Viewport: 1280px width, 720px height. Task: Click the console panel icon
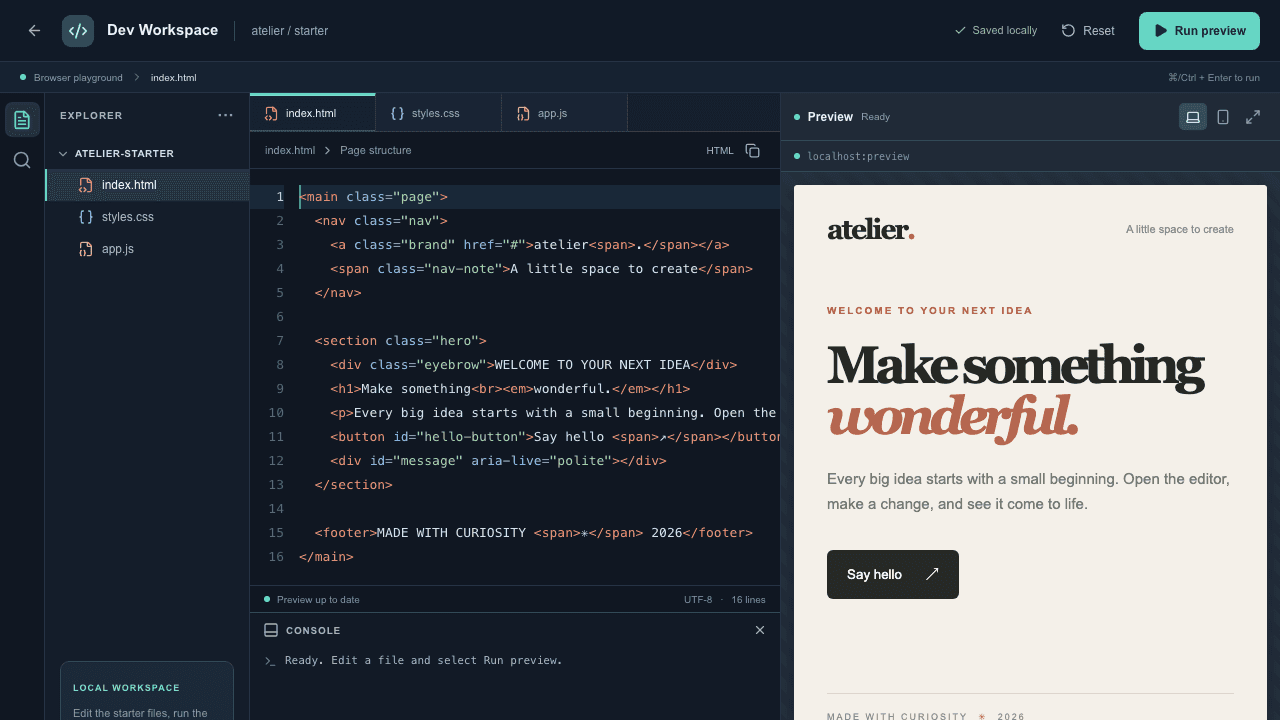point(271,630)
